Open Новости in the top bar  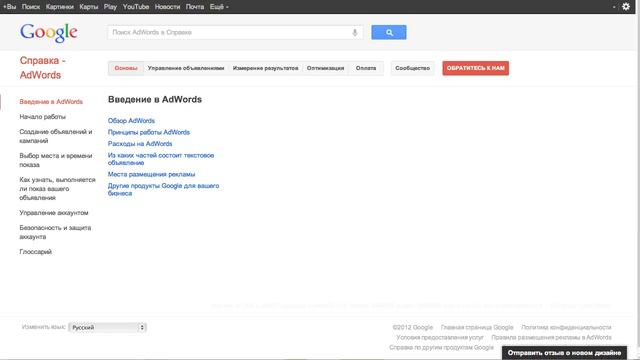coord(167,7)
